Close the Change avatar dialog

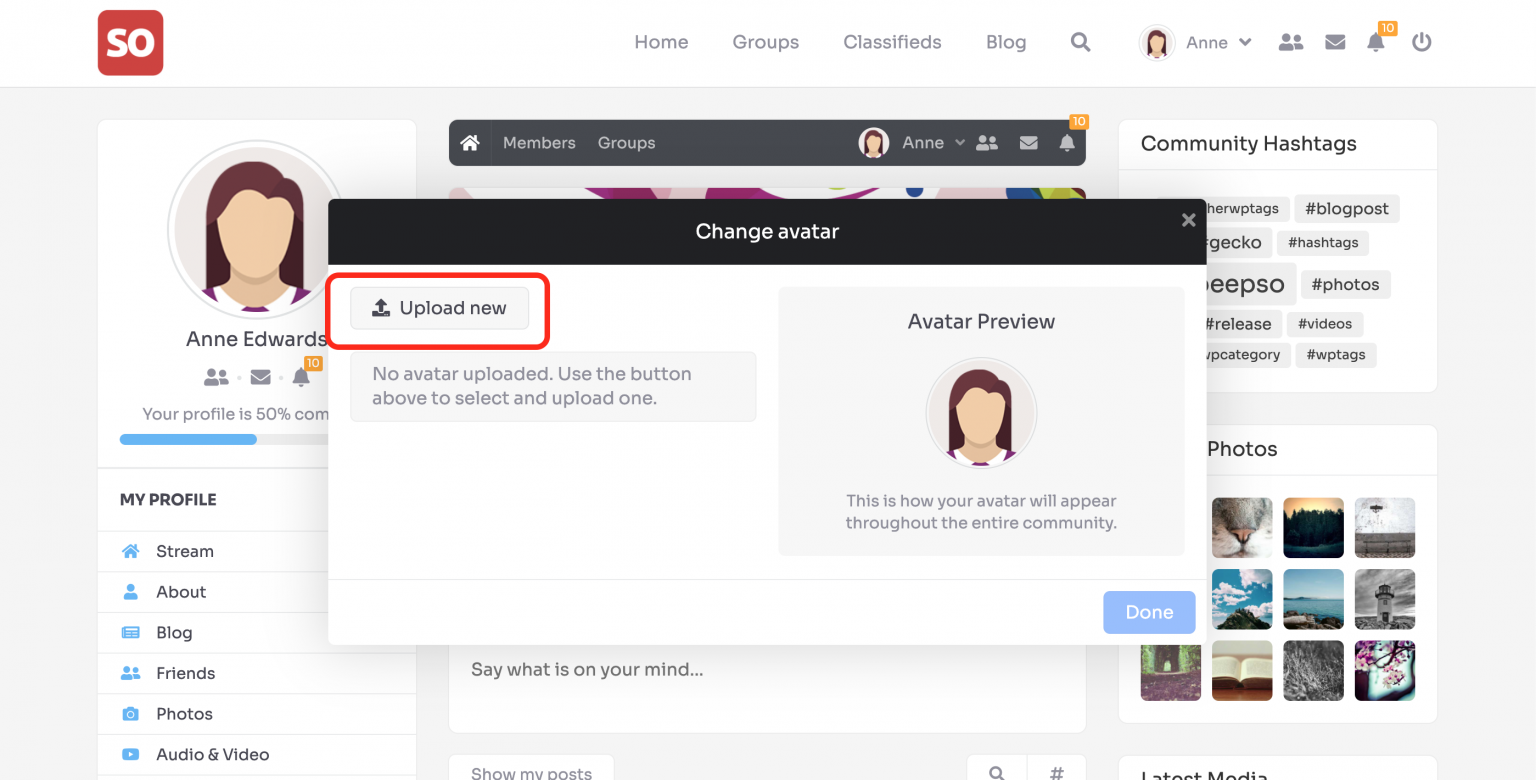click(1188, 220)
